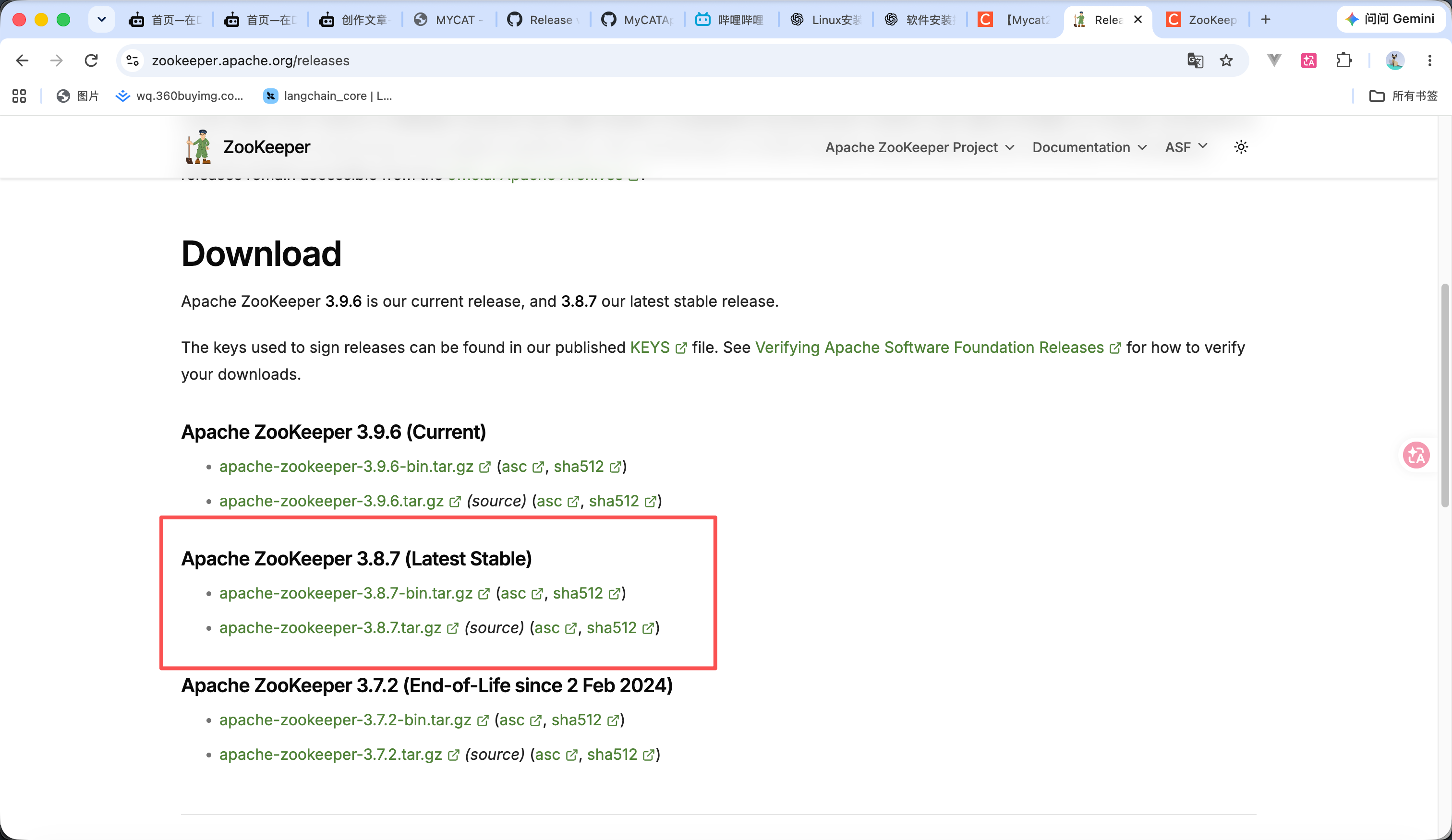Click the ZooKeeper site title text
The height and width of the screenshot is (840, 1452).
coord(266,147)
